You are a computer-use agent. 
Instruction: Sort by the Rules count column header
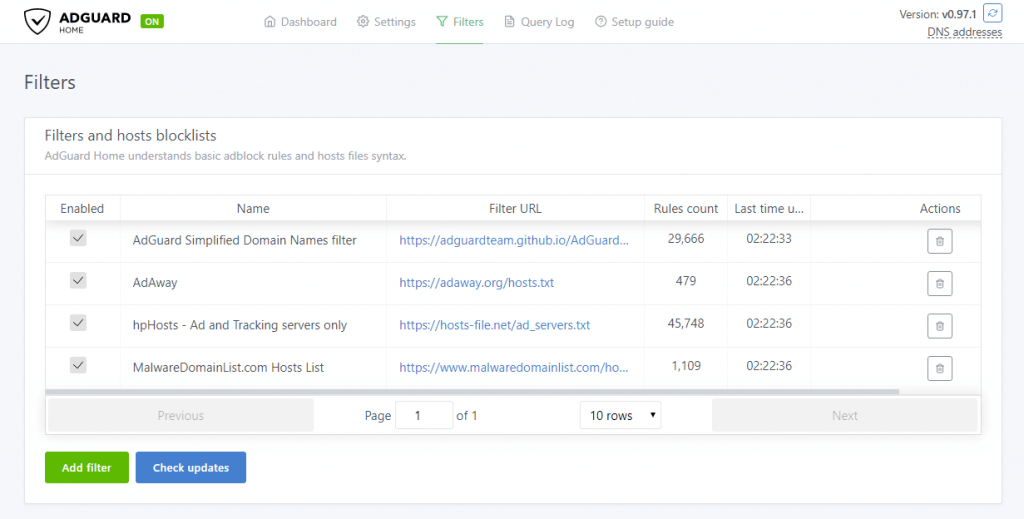686,209
